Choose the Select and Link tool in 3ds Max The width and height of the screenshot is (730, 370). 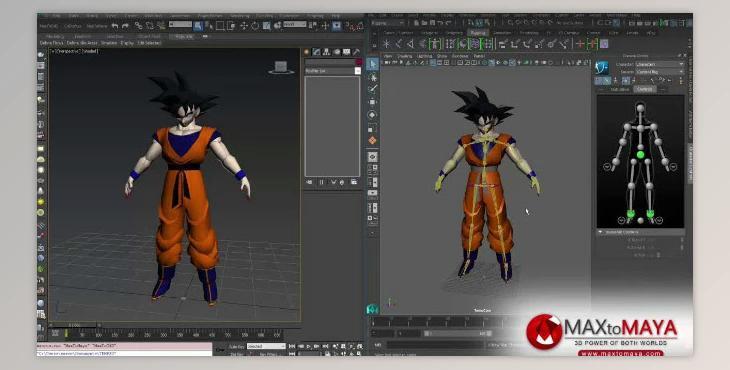pyautogui.click(x=138, y=26)
